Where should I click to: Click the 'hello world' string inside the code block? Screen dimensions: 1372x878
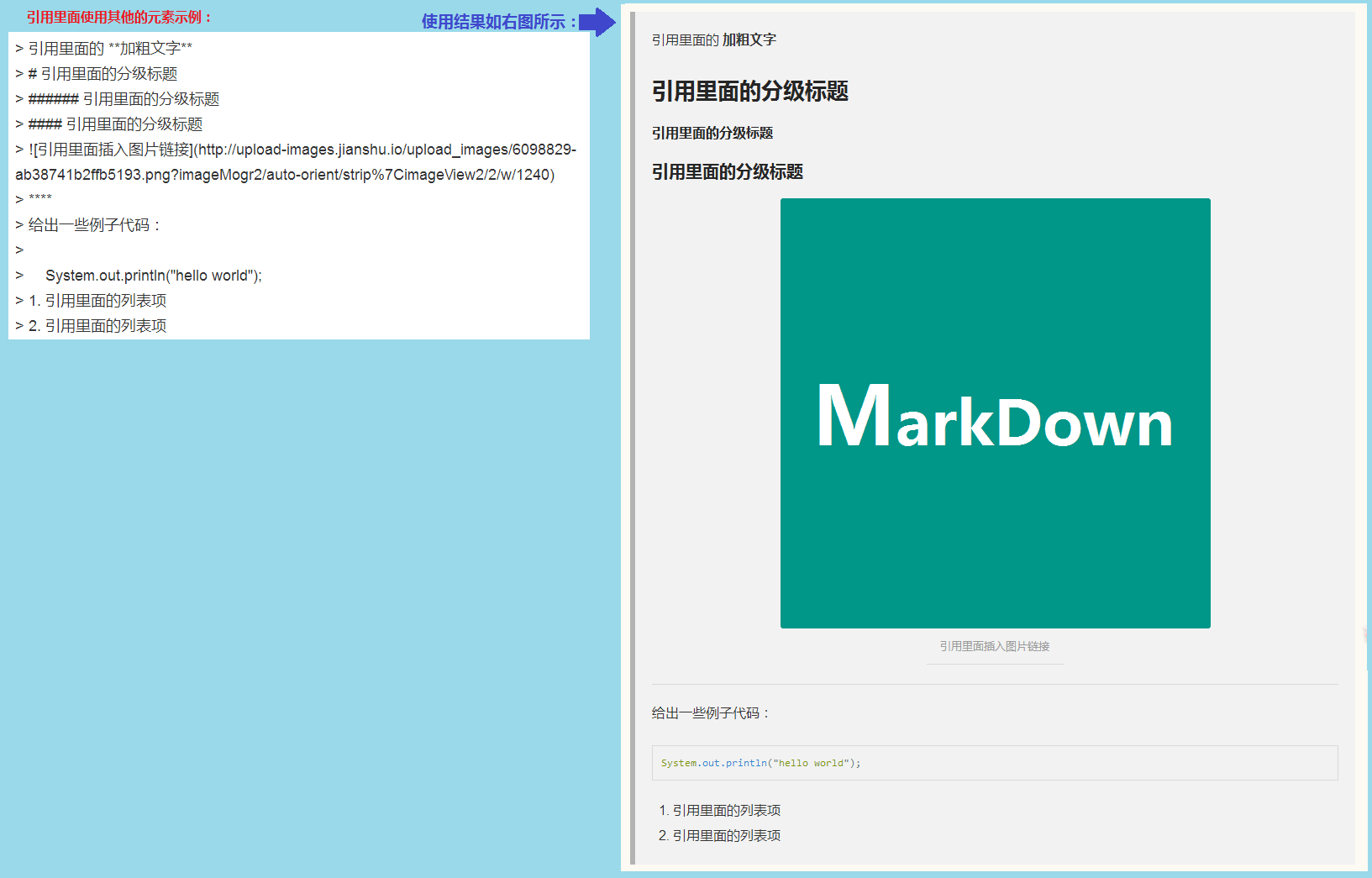809,762
